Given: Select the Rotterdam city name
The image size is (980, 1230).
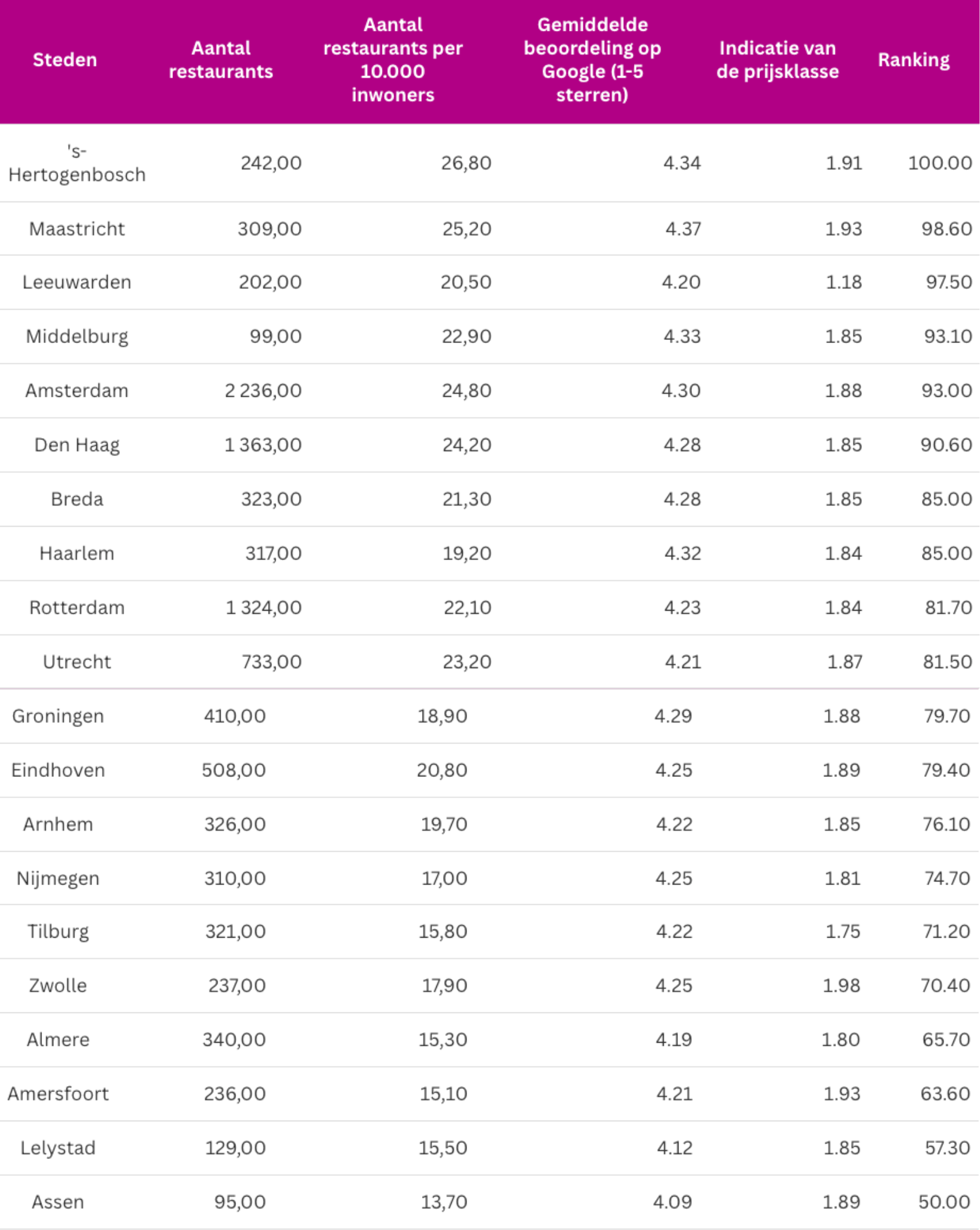Looking at the screenshot, I should click(x=77, y=608).
